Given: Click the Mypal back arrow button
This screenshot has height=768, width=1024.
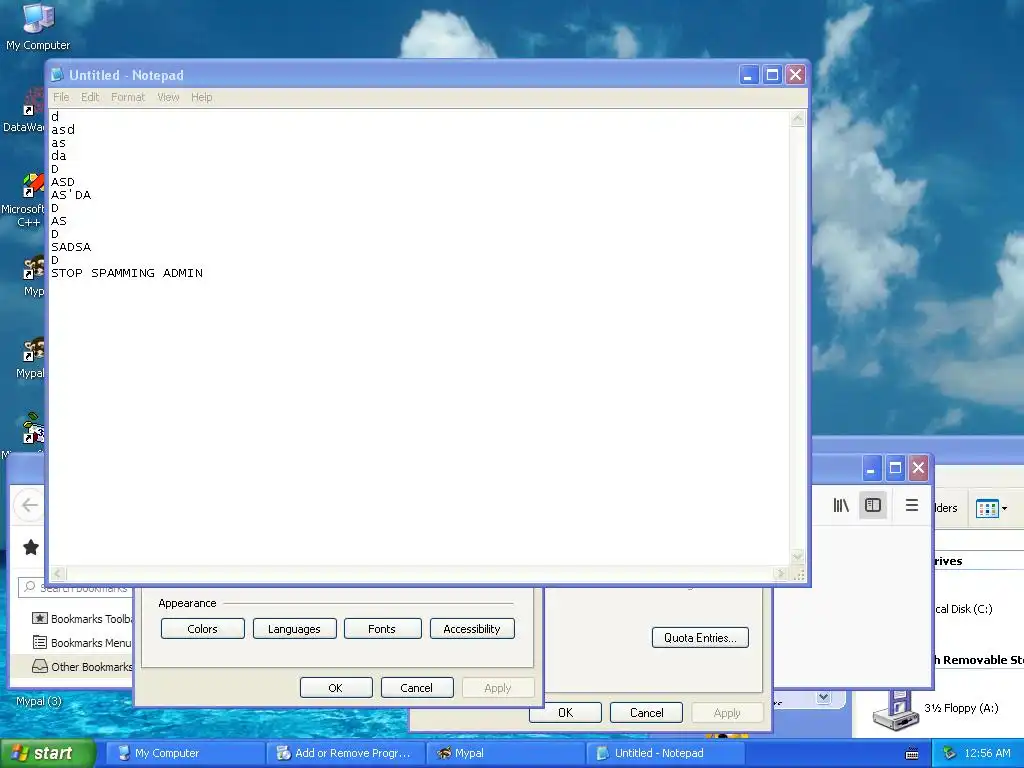Looking at the screenshot, I should [x=29, y=505].
